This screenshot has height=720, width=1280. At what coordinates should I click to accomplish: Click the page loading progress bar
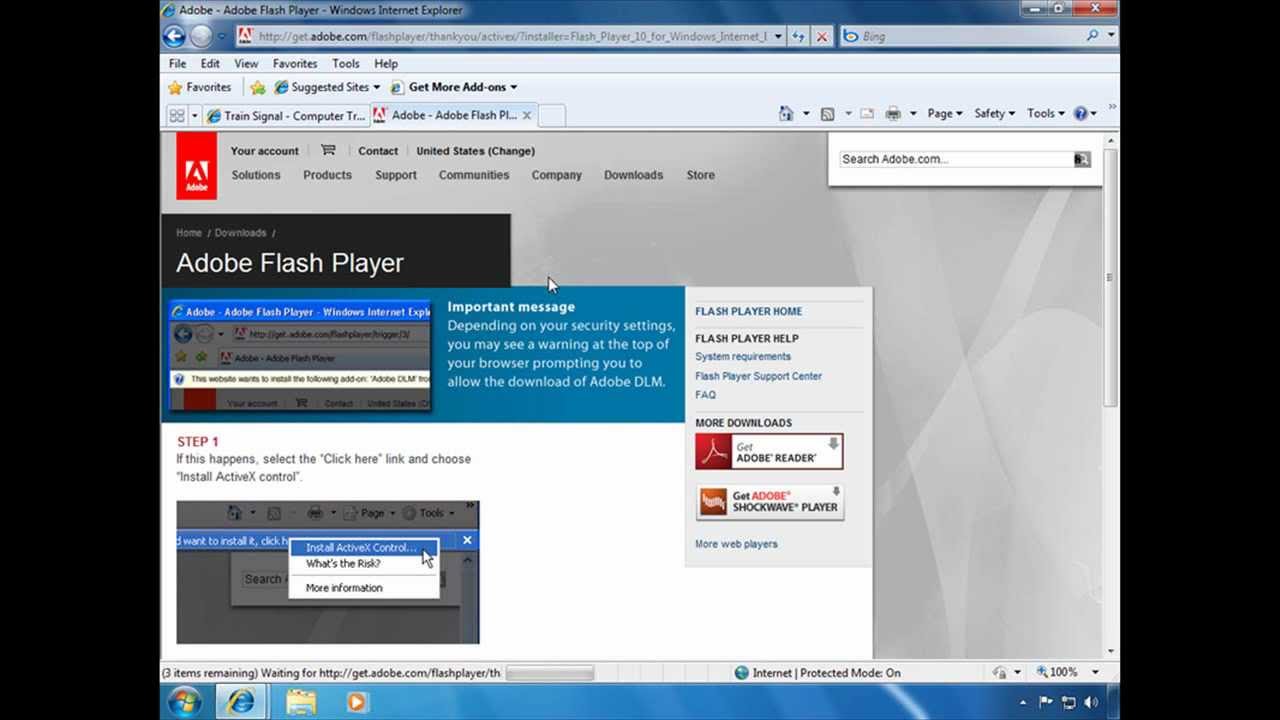[x=550, y=673]
